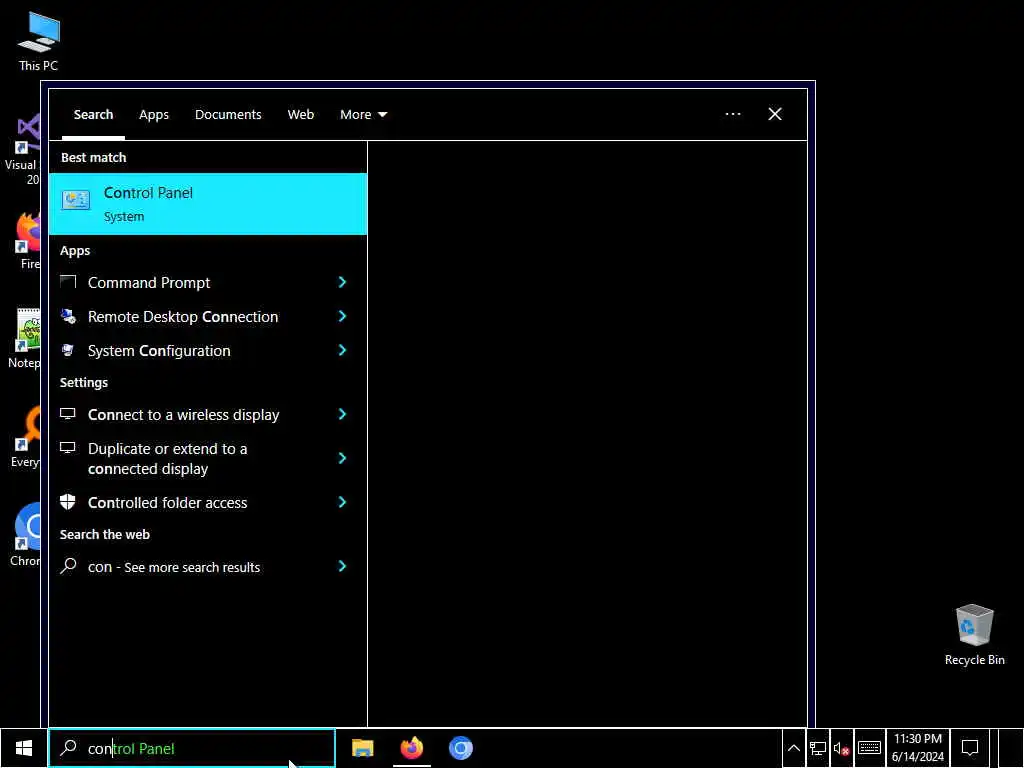
Task: Click 'Connect to a wireless display' text
Action: coord(184,415)
